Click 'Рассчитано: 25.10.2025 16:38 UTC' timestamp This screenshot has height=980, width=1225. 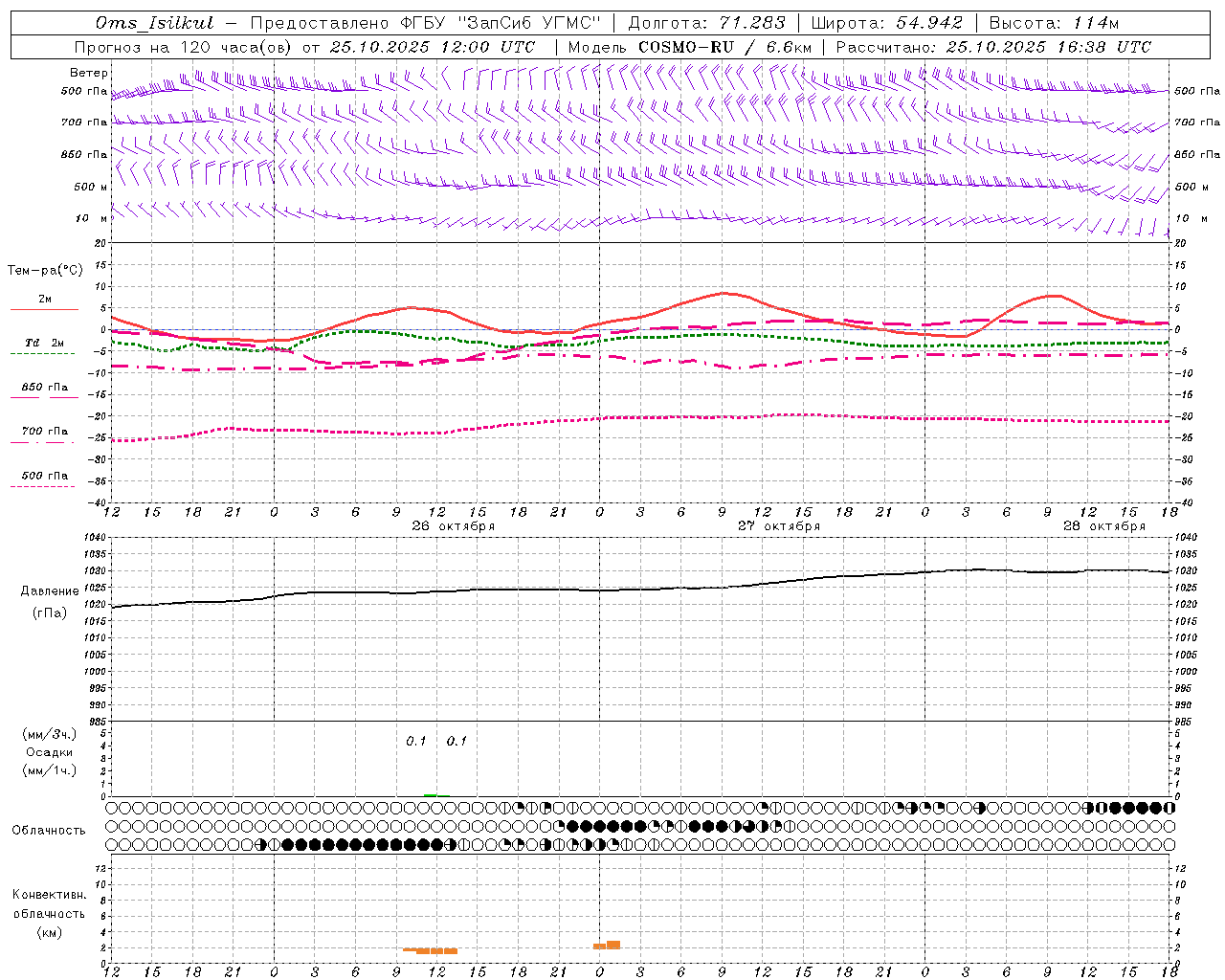(x=993, y=47)
